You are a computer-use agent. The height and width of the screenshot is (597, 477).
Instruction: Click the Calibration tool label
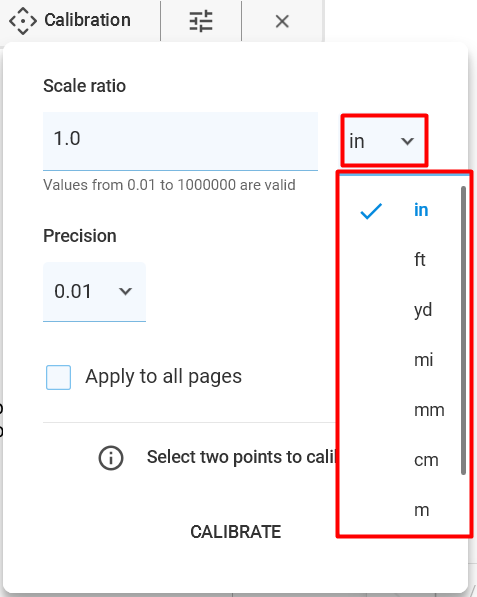point(87,20)
